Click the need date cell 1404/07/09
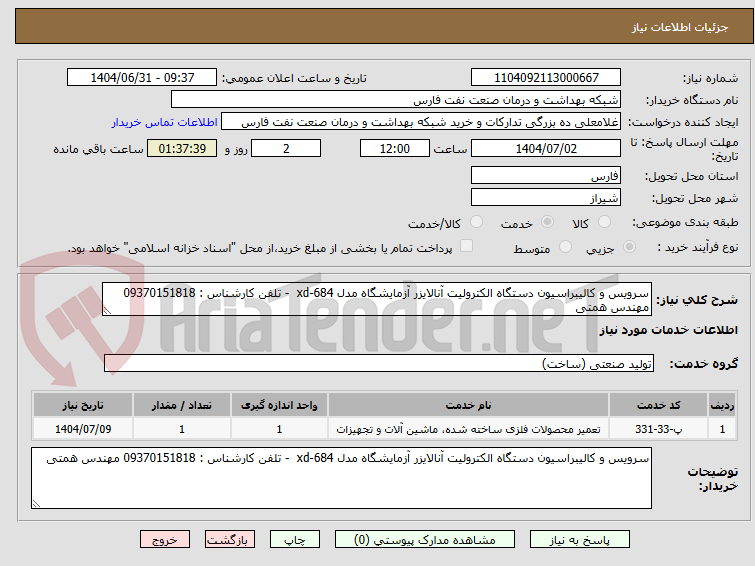Image resolution: width=755 pixels, height=566 pixels. [x=83, y=429]
